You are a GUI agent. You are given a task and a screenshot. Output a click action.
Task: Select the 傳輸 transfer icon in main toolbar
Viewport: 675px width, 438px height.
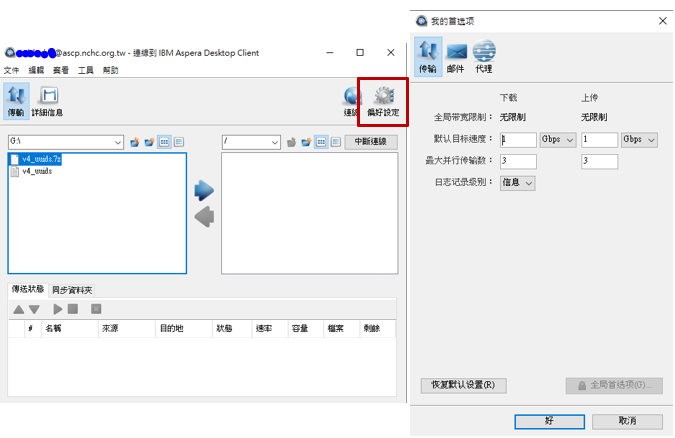pyautogui.click(x=16, y=100)
